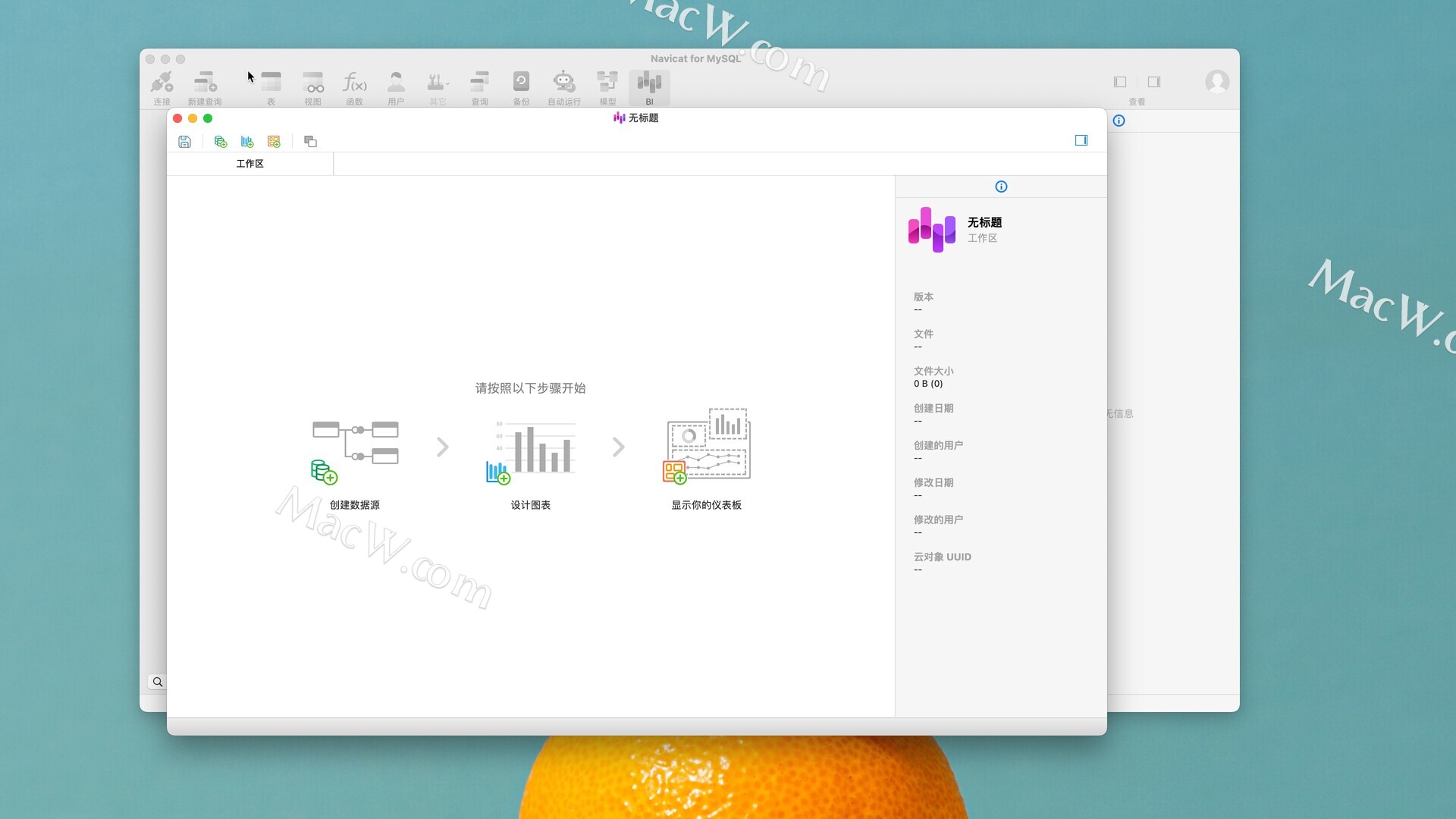Click the 修改的用户 modified-by label
Viewport: 1456px width, 819px height.
pyautogui.click(x=938, y=519)
